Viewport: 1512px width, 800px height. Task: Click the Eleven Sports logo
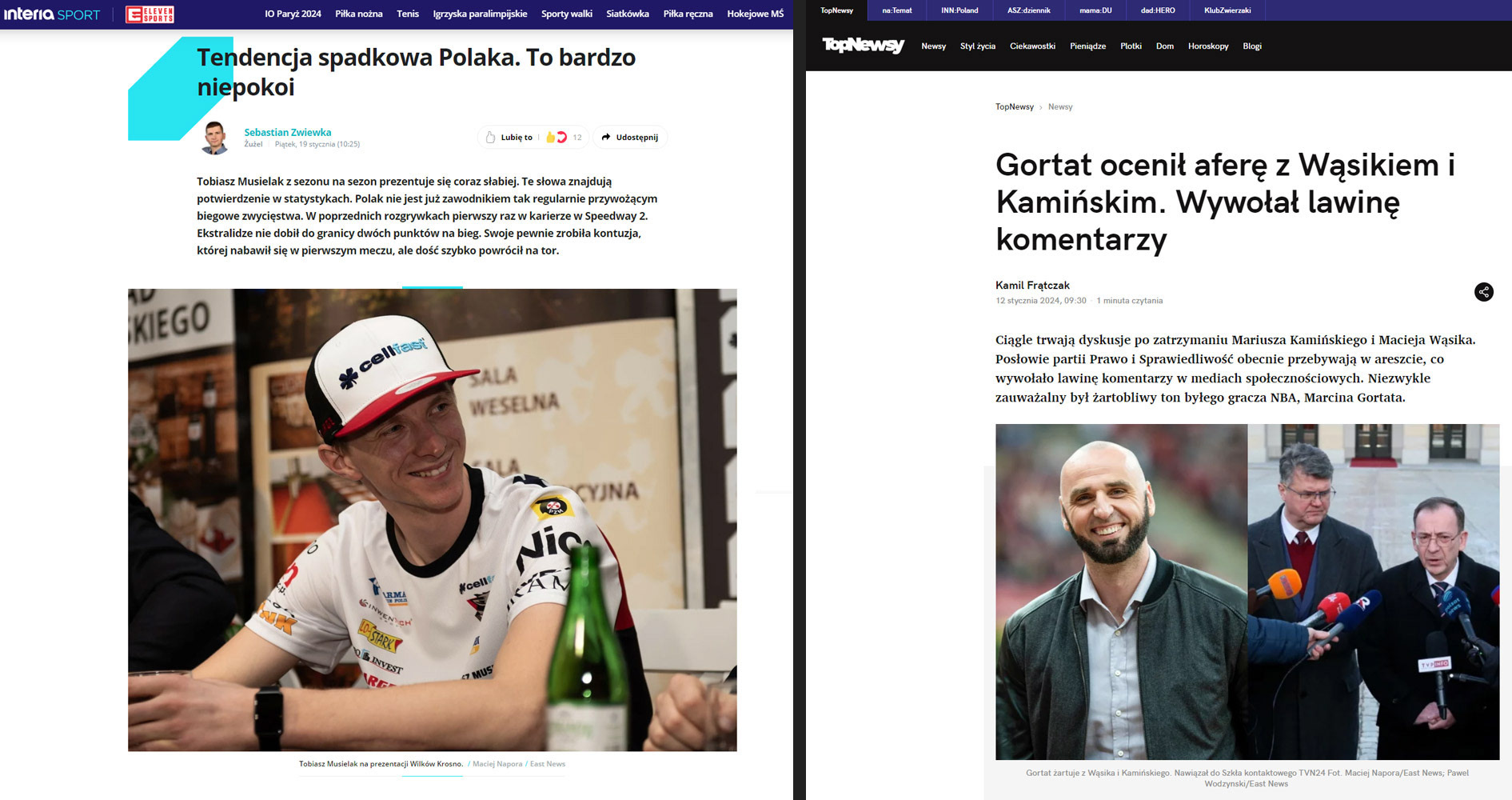point(150,14)
